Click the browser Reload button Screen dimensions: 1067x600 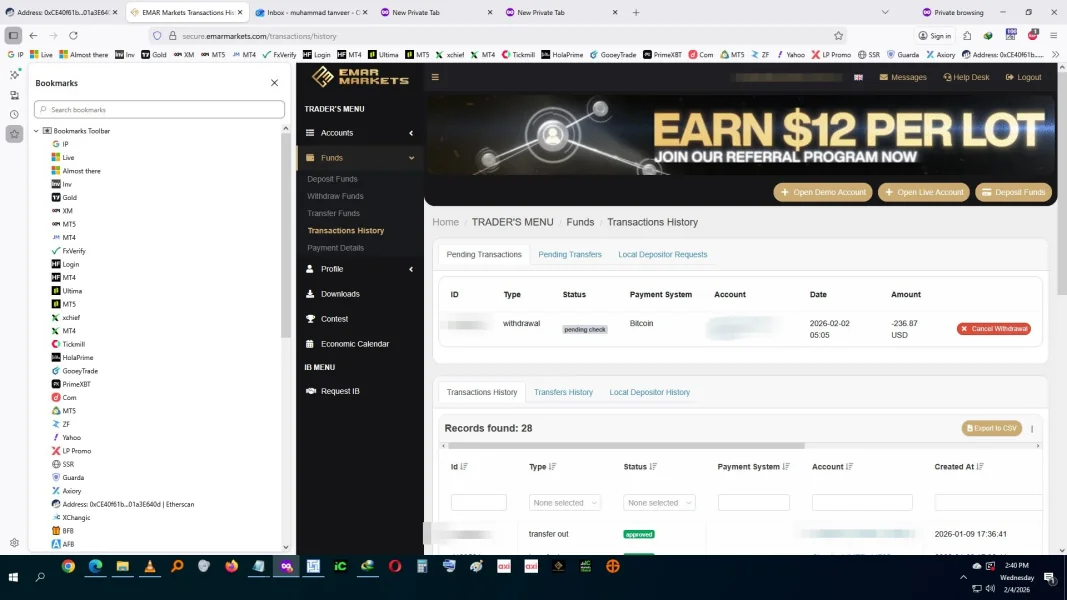[73, 36]
